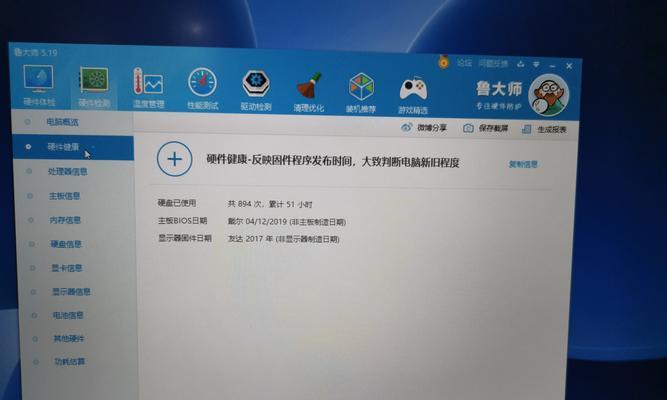
Task: Select 其他硬件 in the sidebar
Action: point(69,339)
